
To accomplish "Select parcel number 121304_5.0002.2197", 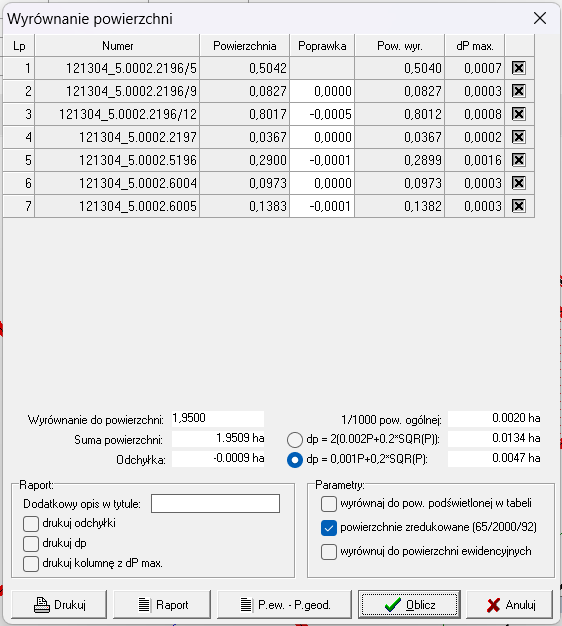I will pos(117,137).
